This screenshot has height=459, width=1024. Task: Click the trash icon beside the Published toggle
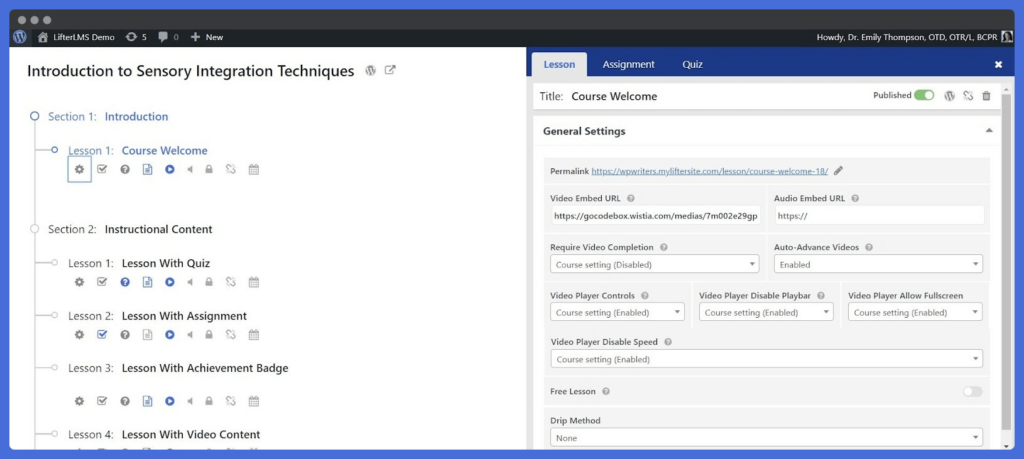click(986, 96)
